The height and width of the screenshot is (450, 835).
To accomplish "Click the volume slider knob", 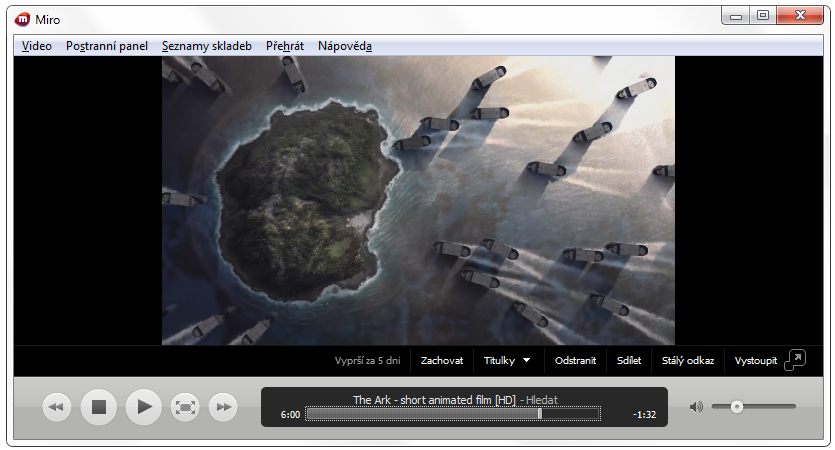I will point(736,407).
